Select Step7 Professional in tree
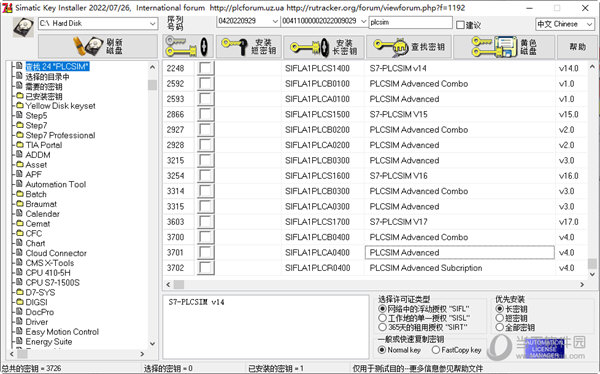Viewport: 600px width, 374px height. pyautogui.click(x=60, y=135)
